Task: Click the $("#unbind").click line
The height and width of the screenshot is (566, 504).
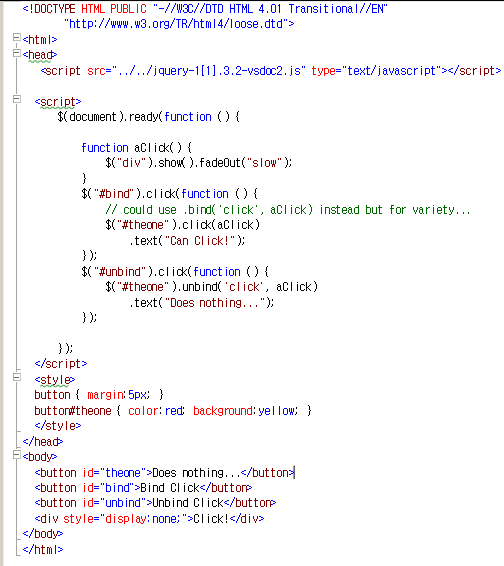Action: tap(175, 271)
